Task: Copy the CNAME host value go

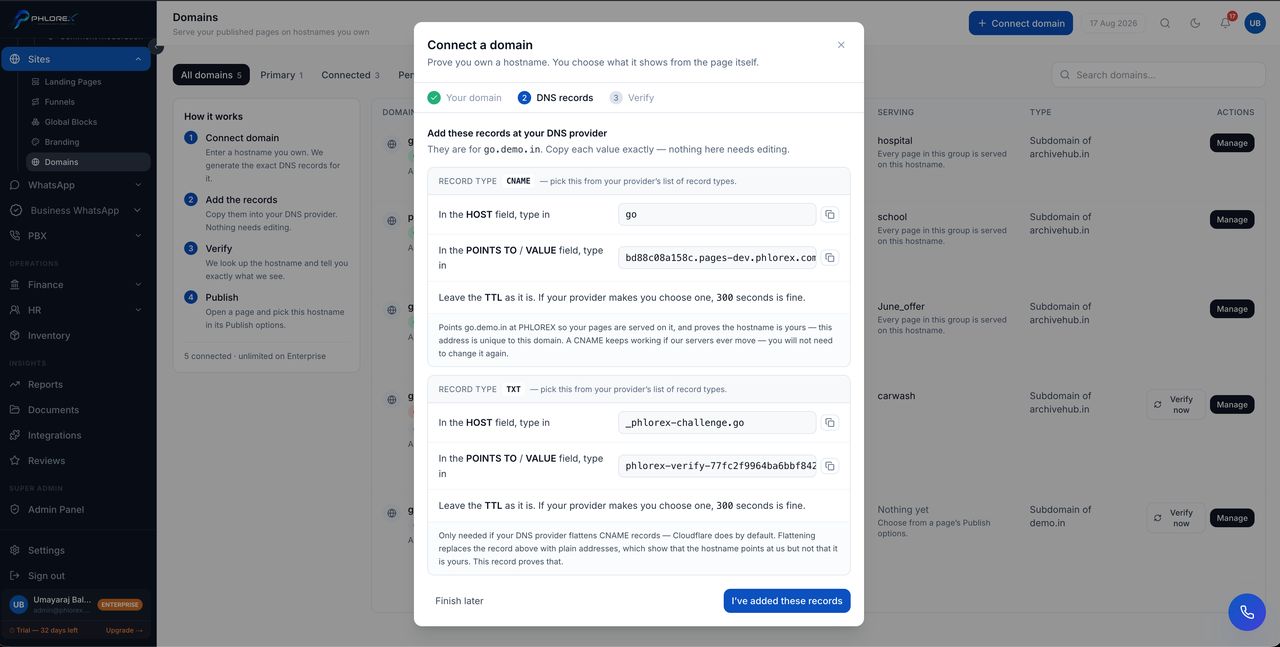Action: coord(830,215)
